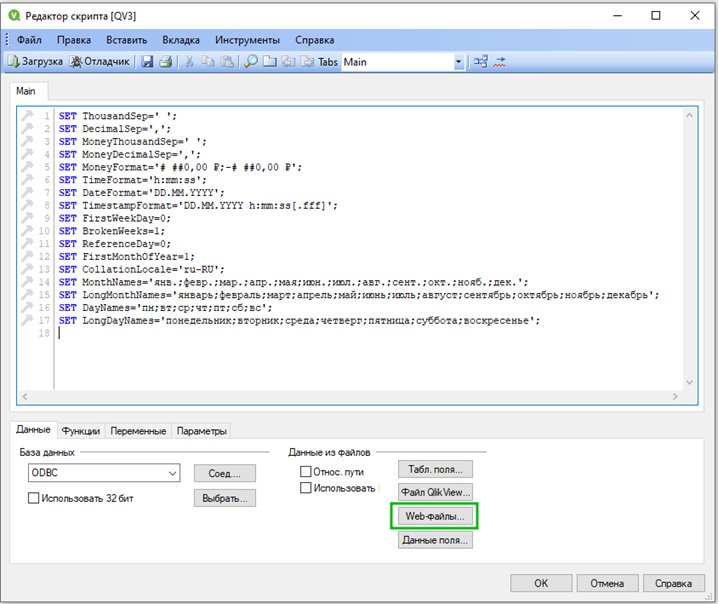Image resolution: width=719 pixels, height=604 pixels.
Task: Expand the Tabs Main dropdown
Action: click(458, 62)
